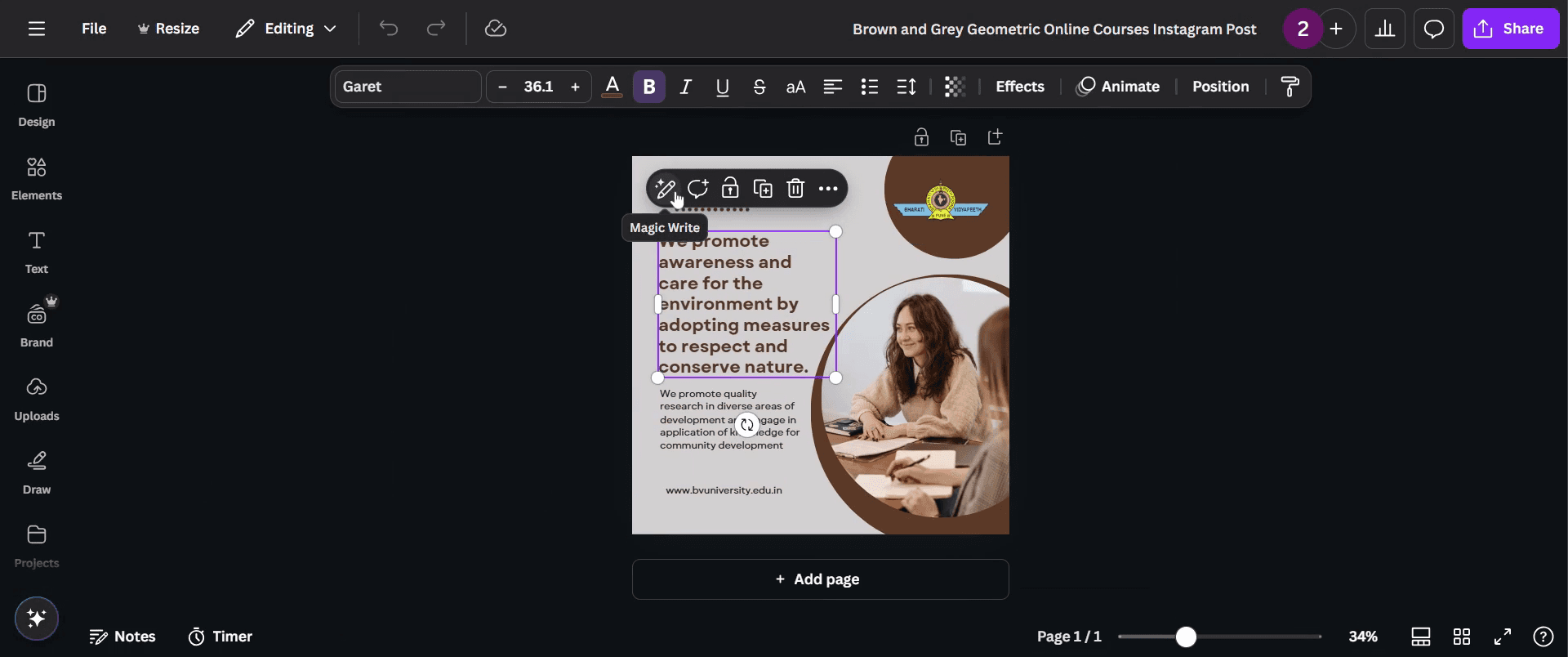The height and width of the screenshot is (657, 1568).
Task: Open the text color picker
Action: click(x=612, y=87)
